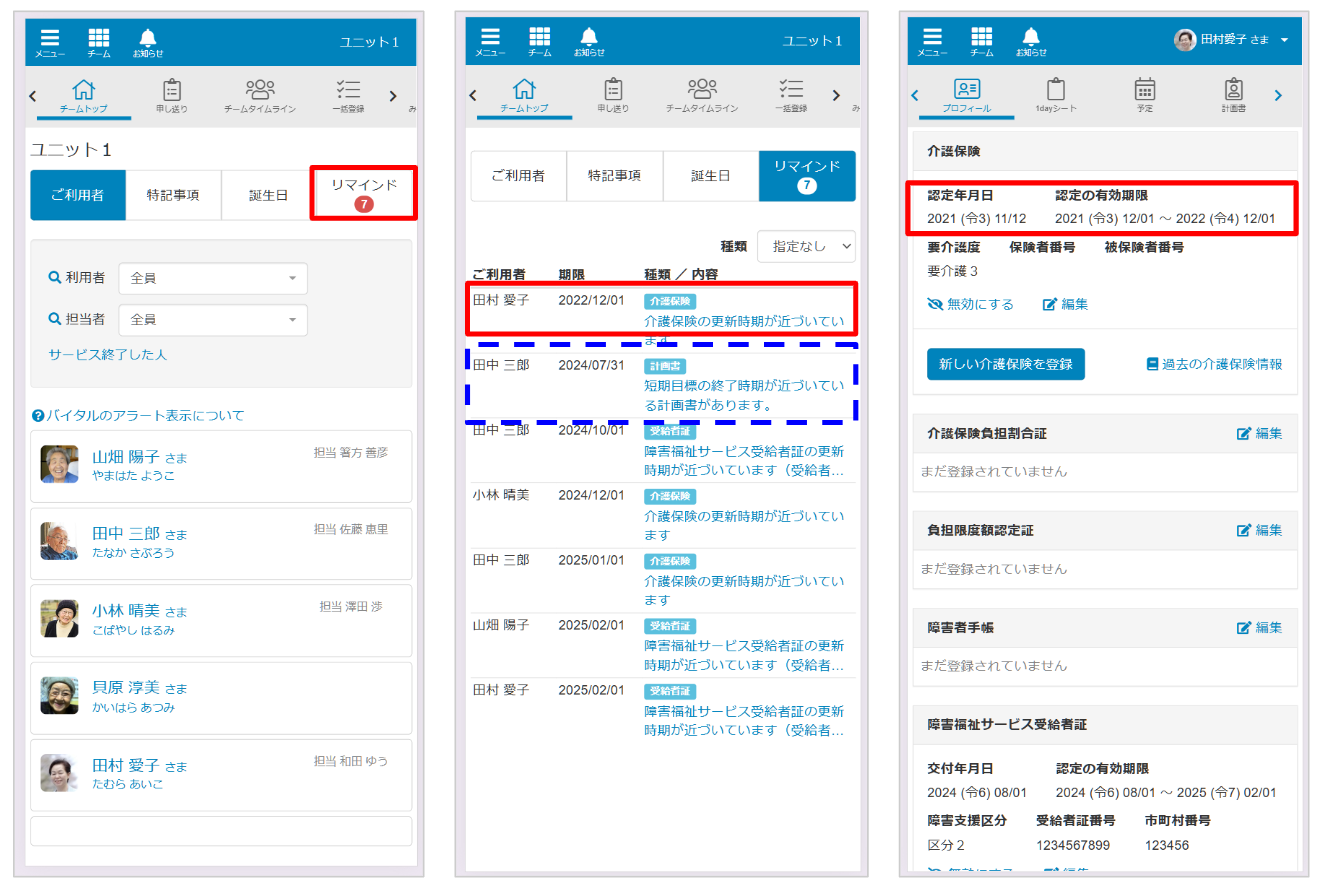
Task: Click 無効にする under 介護保険
Action: point(971,304)
